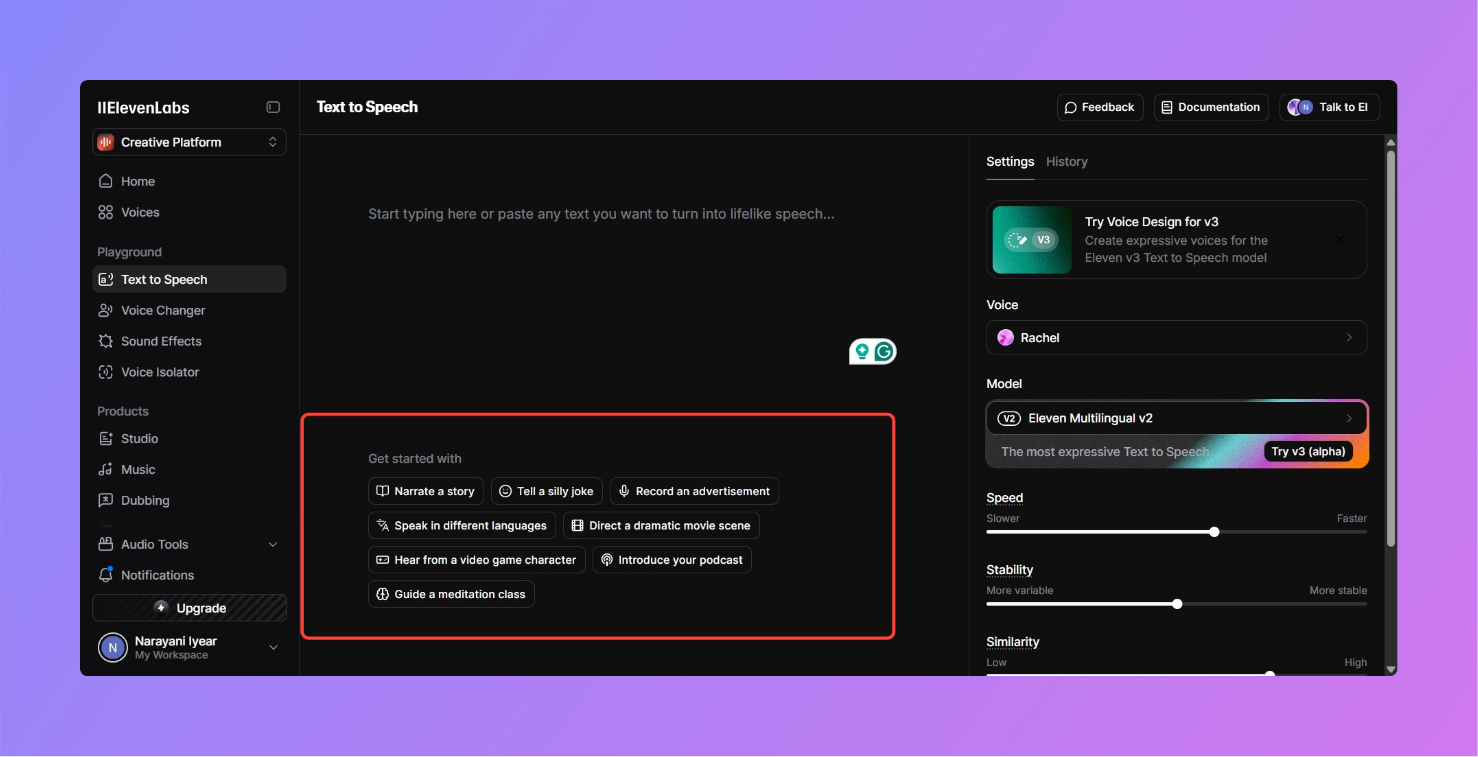Open the Sound Effects tool
The height and width of the screenshot is (757, 1478).
tap(189, 341)
